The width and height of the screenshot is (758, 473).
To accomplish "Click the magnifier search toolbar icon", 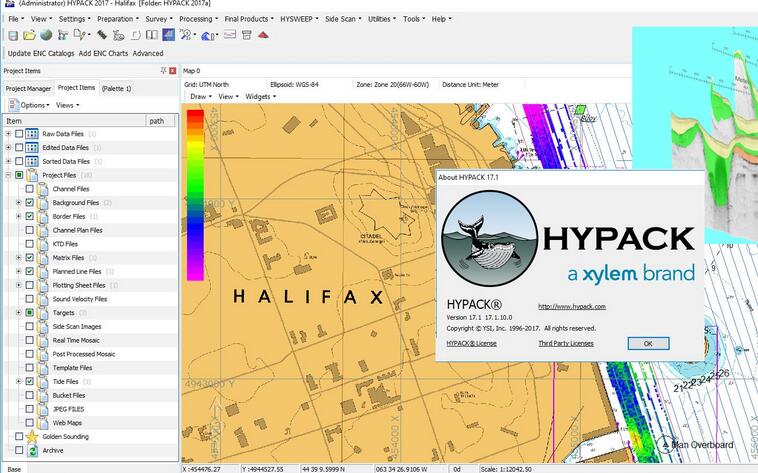I will (186, 35).
